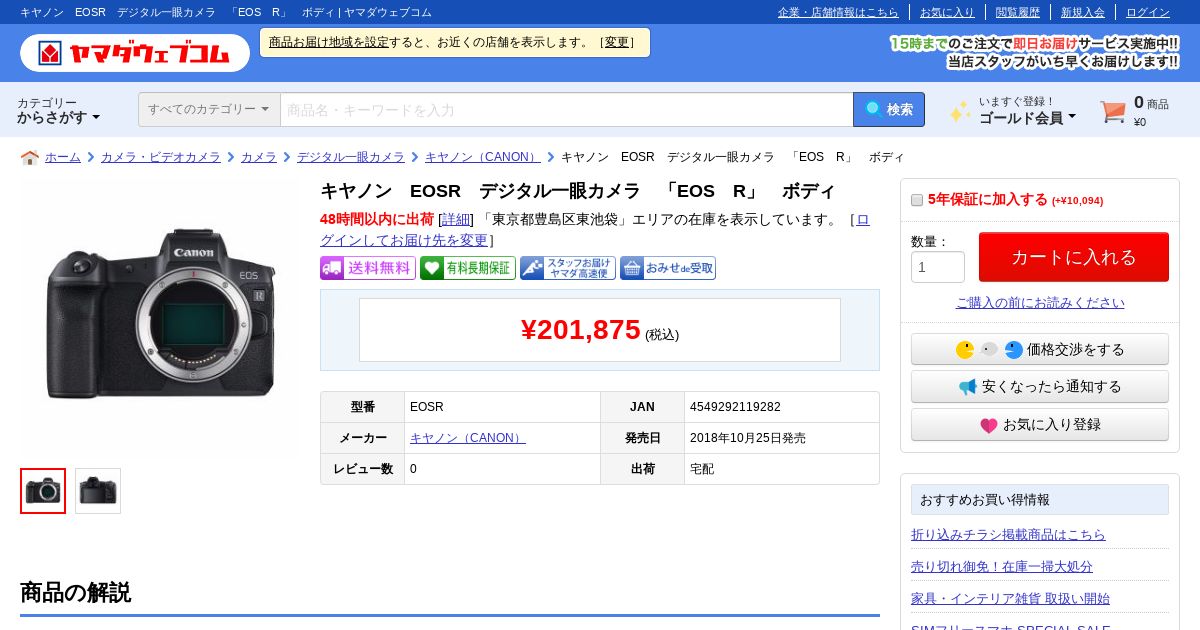Open 売り切れ御免！在庫一掃大処分 link
The height and width of the screenshot is (630, 1200).
[x=1002, y=567]
